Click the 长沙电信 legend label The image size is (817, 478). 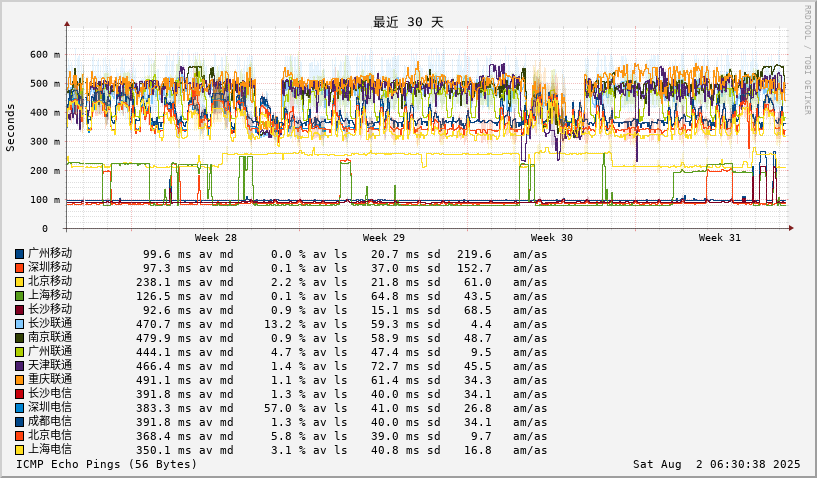tap(50, 394)
